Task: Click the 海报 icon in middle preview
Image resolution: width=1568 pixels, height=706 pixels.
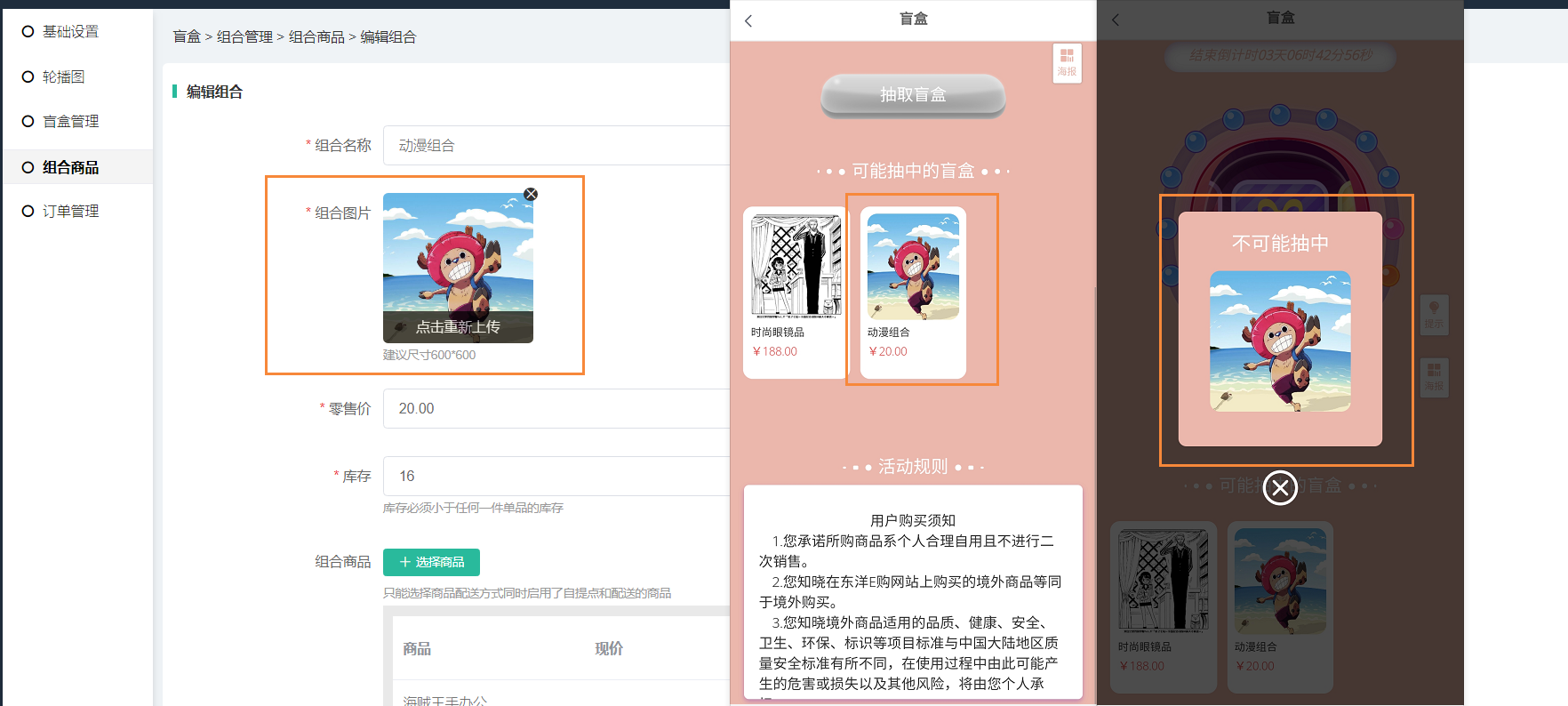Action: pos(1067,63)
